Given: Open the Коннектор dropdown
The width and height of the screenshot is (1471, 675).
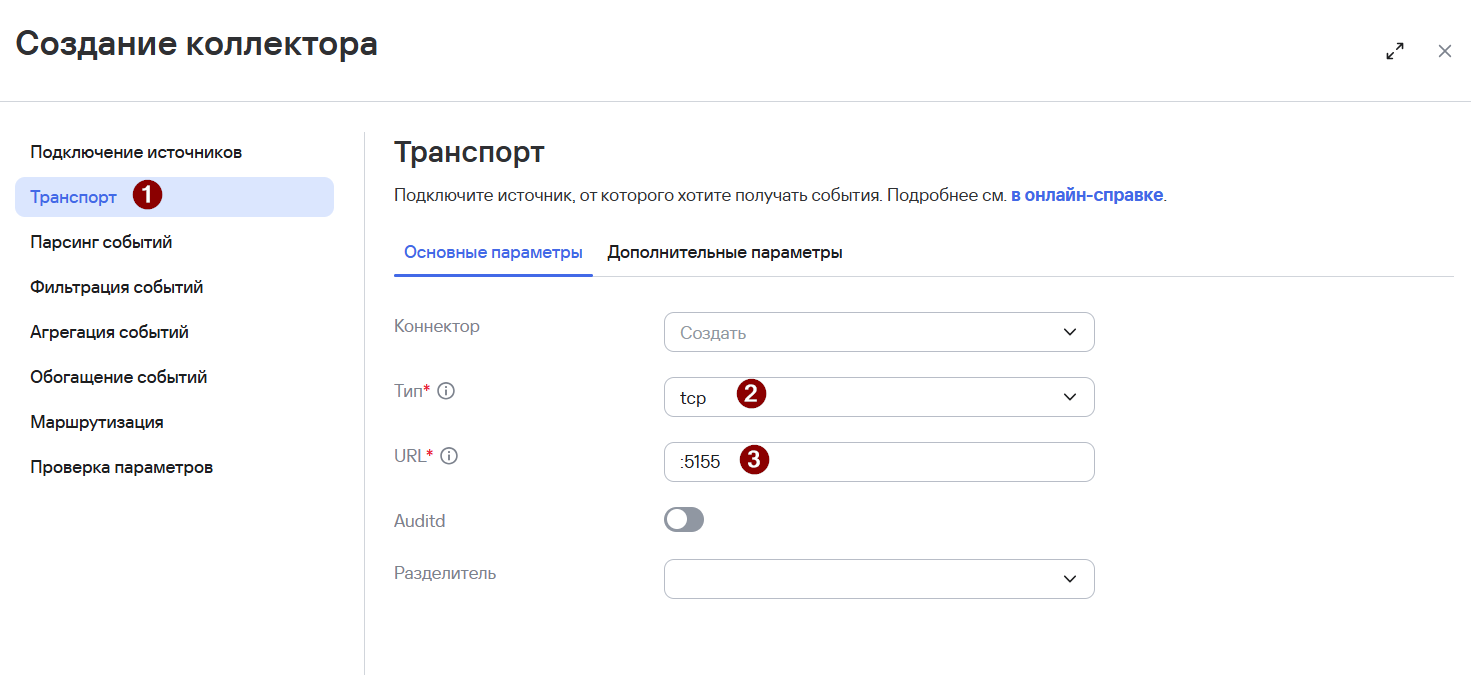Looking at the screenshot, I should click(878, 332).
